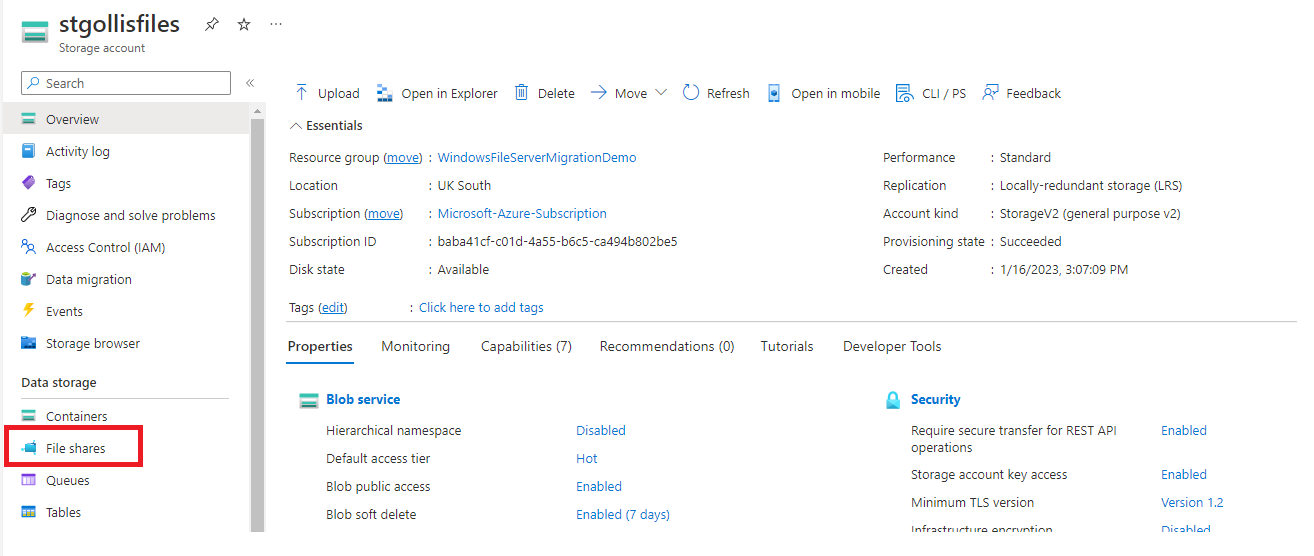Image resolution: width=1314 pixels, height=556 pixels.
Task: Click the Data migration bucket icon
Action: click(x=29, y=279)
